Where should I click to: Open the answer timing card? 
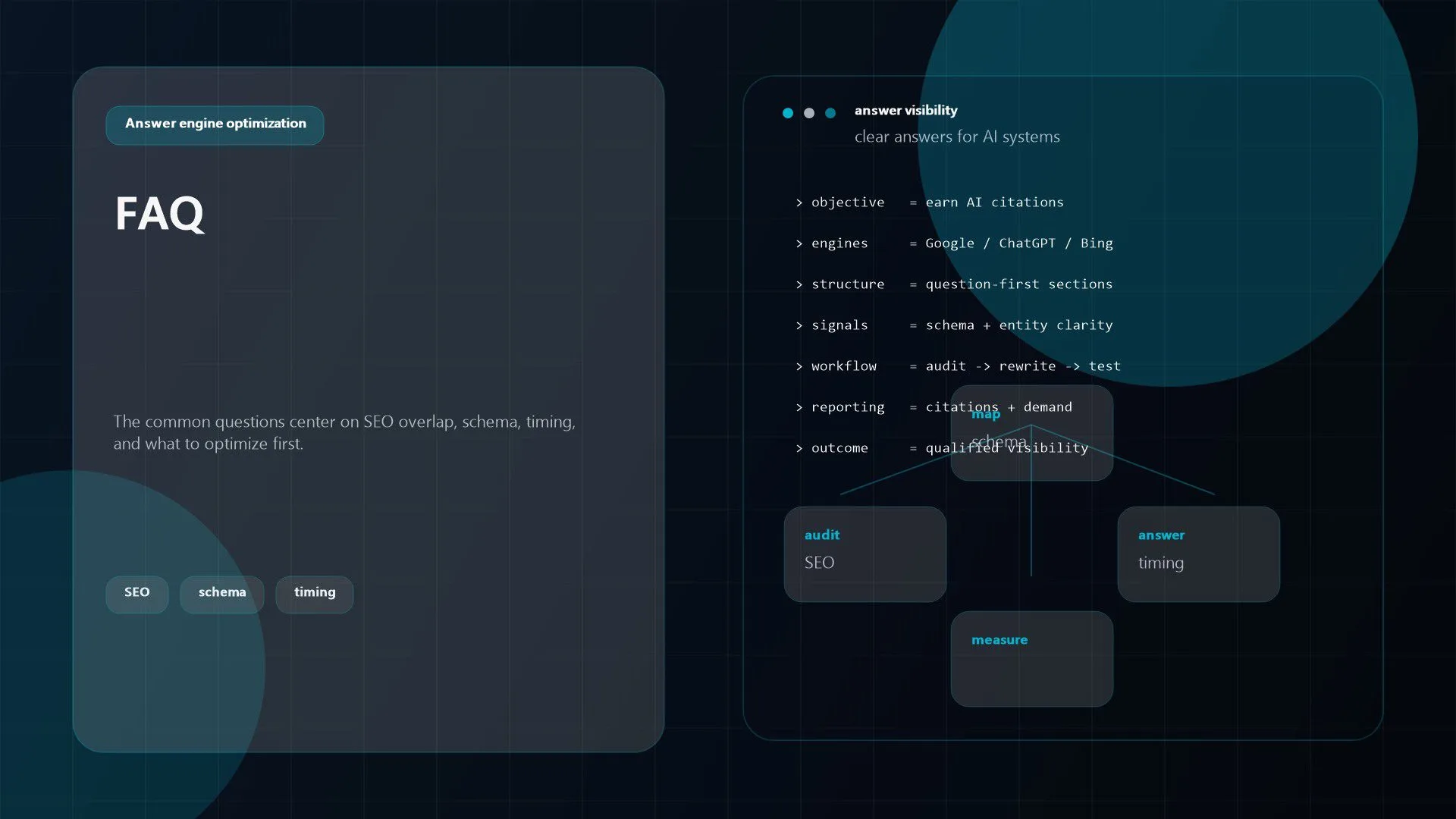(x=1199, y=554)
